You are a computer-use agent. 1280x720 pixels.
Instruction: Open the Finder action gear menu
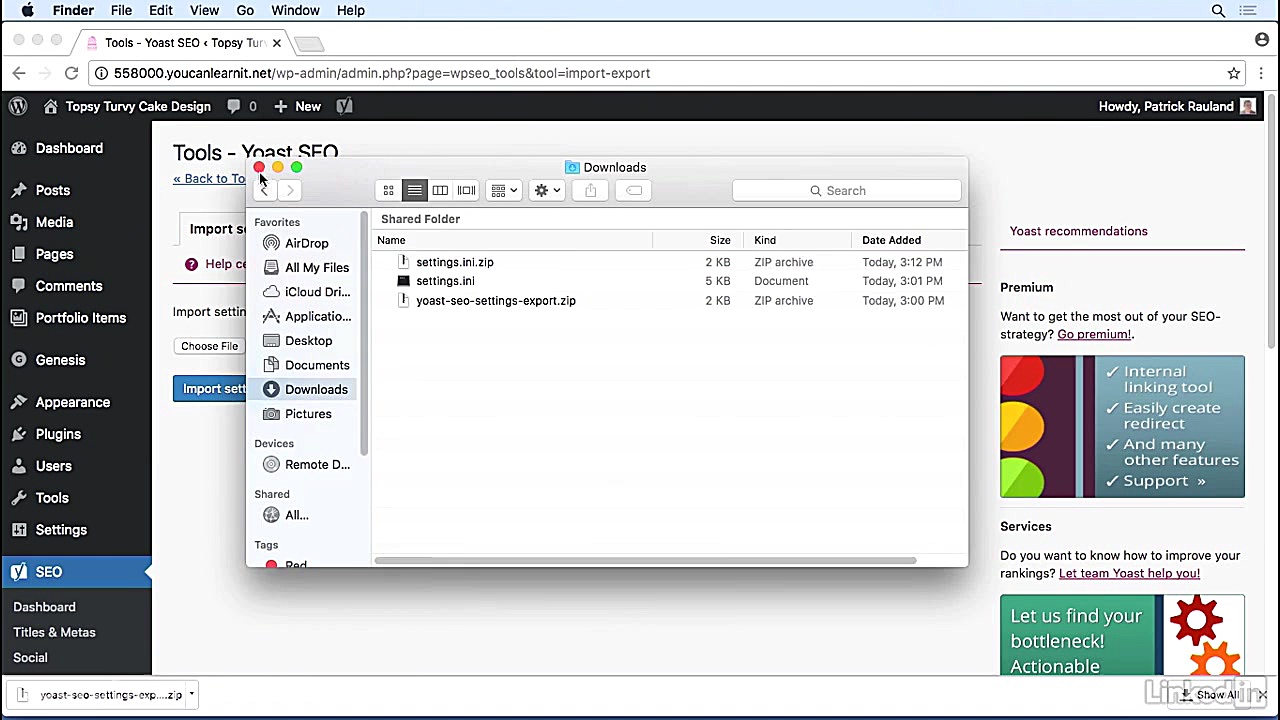pyautogui.click(x=548, y=190)
